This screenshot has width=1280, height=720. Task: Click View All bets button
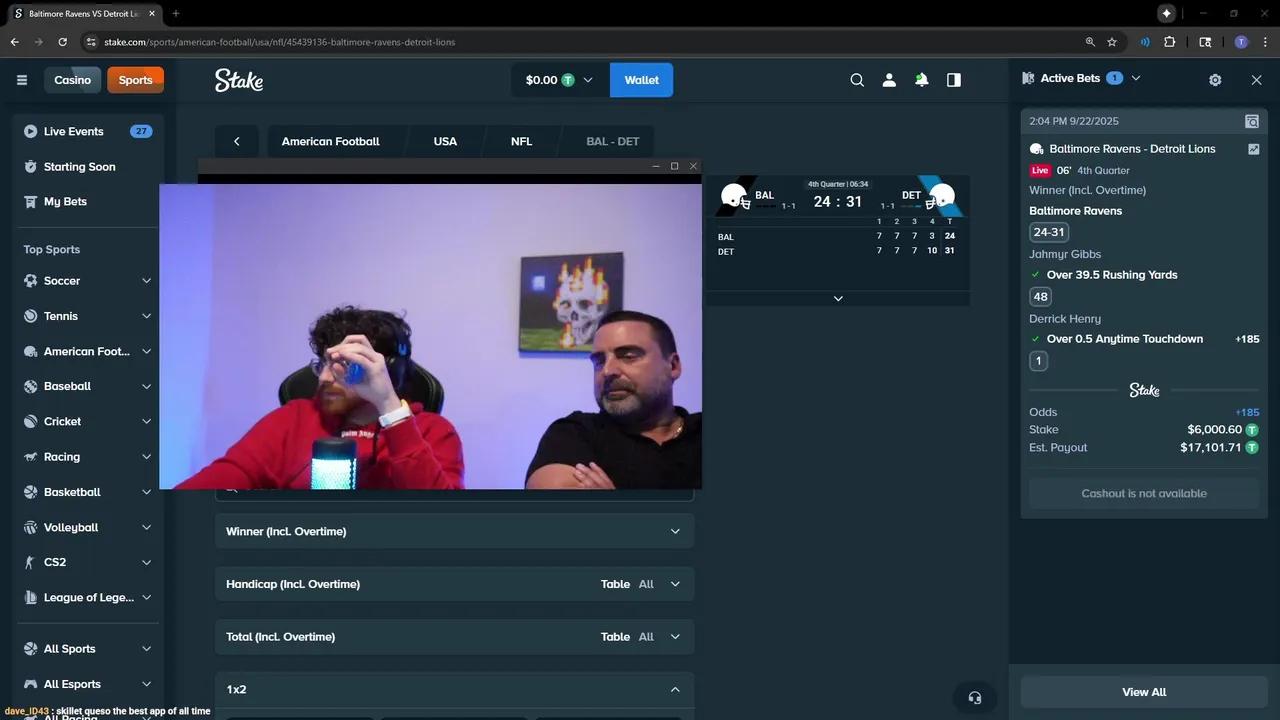click(1144, 692)
